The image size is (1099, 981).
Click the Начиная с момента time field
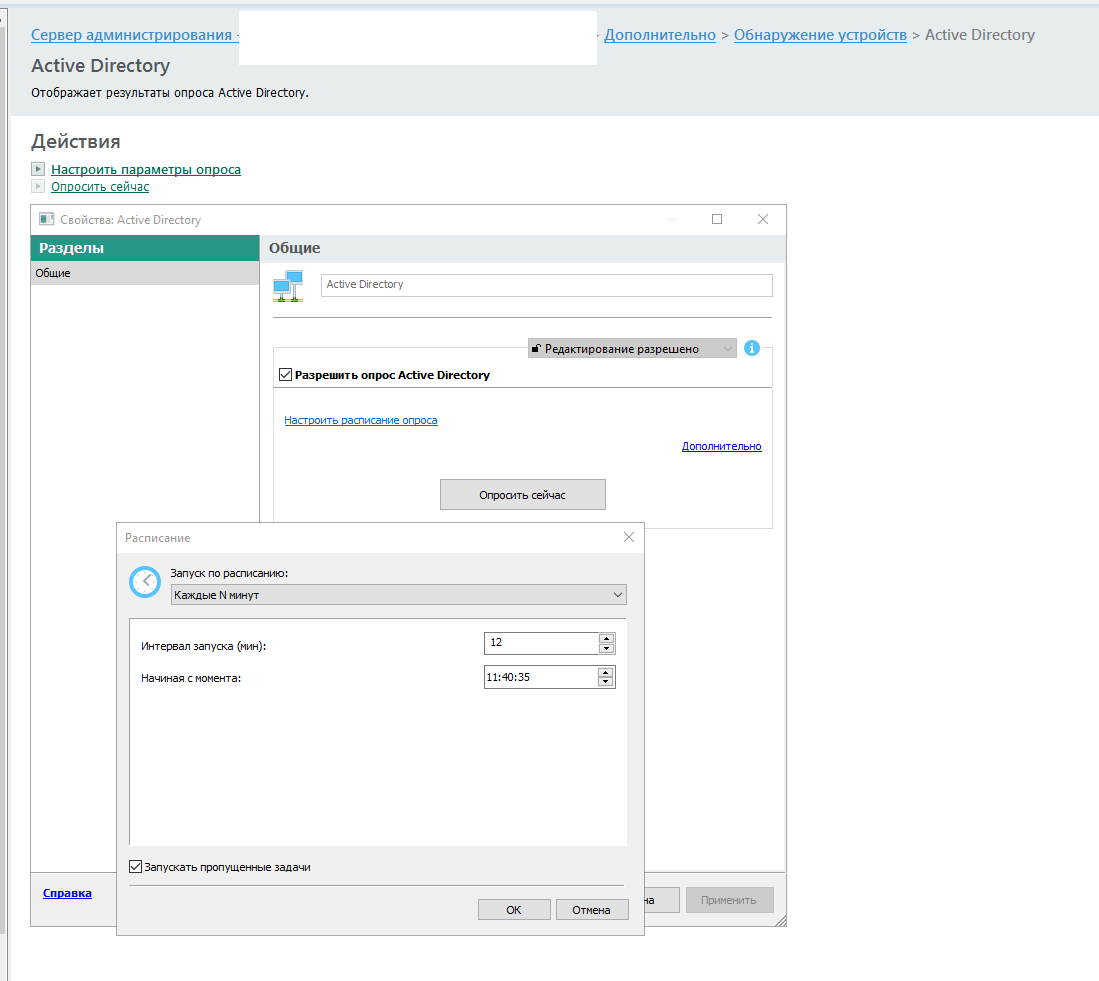click(x=540, y=677)
